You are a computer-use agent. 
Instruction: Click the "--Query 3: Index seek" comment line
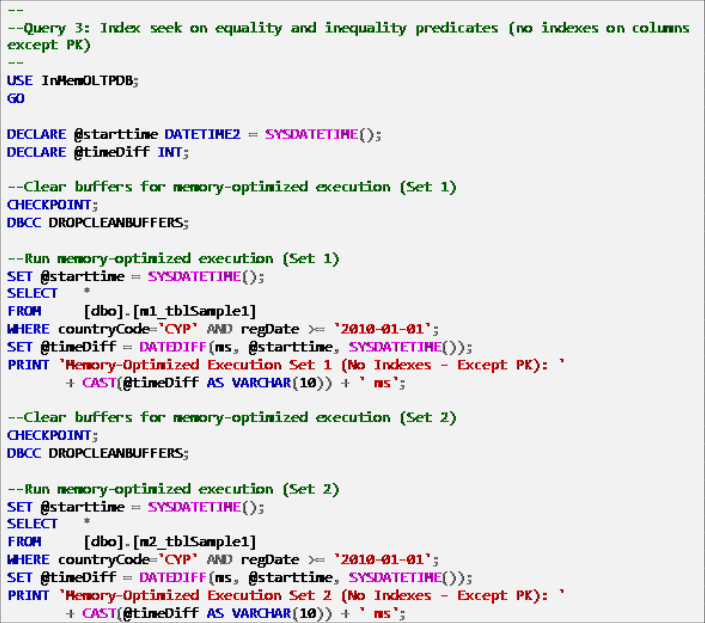click(348, 28)
